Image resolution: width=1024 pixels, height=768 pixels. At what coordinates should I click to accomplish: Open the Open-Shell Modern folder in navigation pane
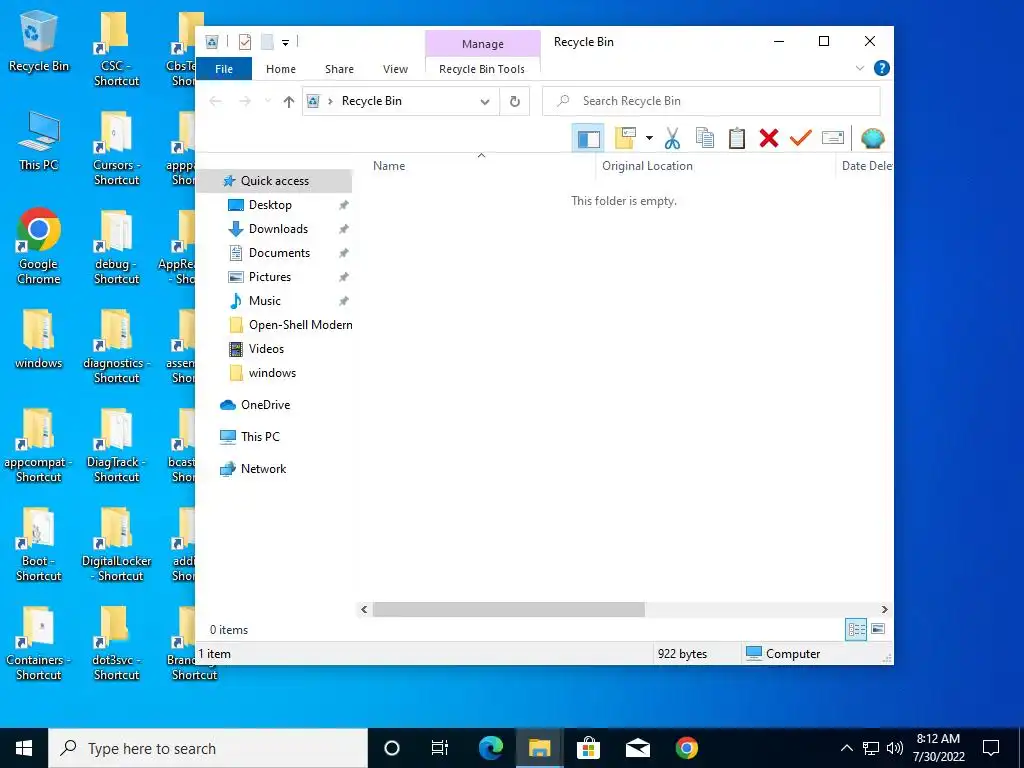(300, 325)
